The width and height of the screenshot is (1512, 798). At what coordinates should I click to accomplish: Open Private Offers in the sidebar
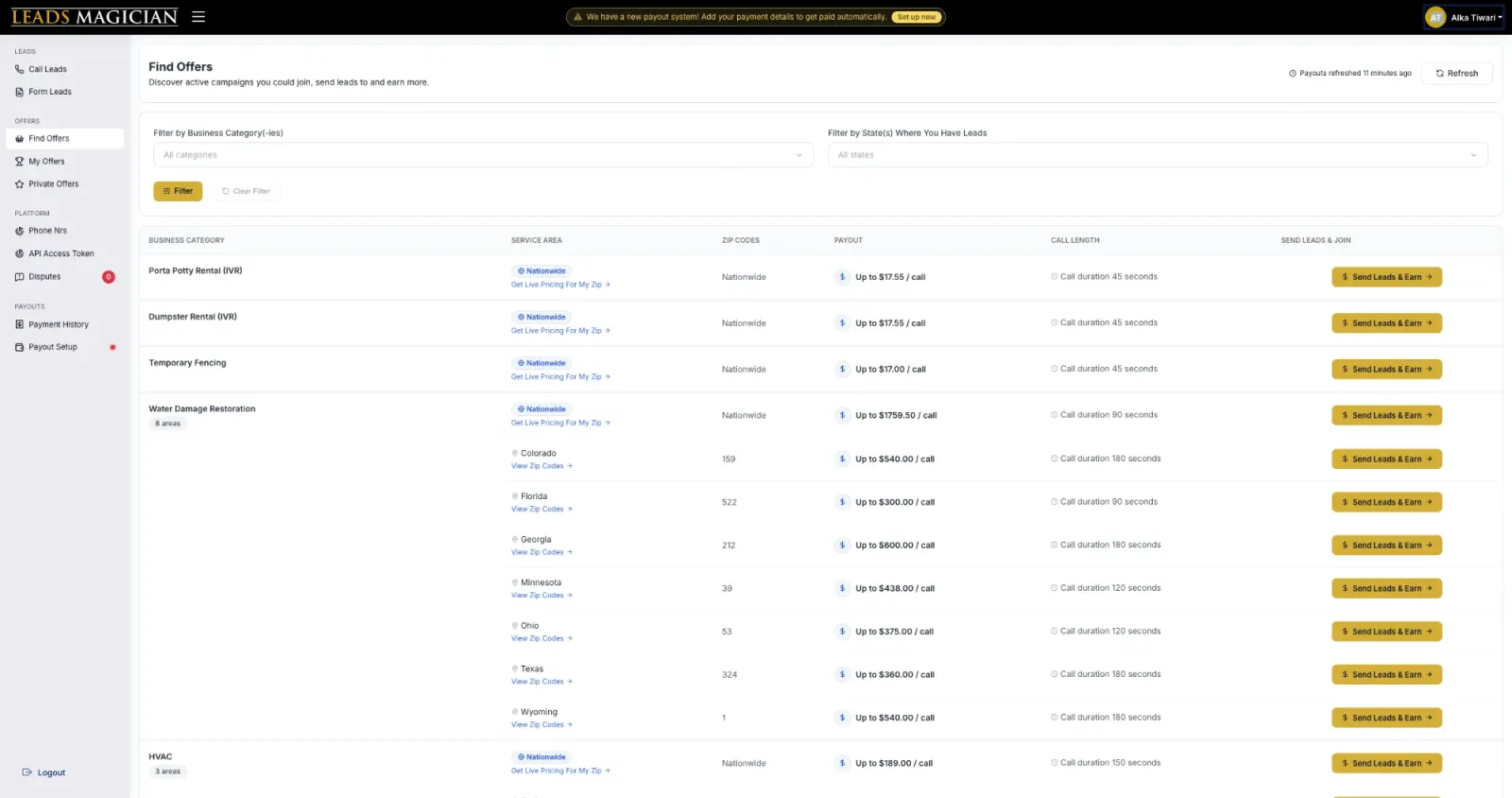54,184
